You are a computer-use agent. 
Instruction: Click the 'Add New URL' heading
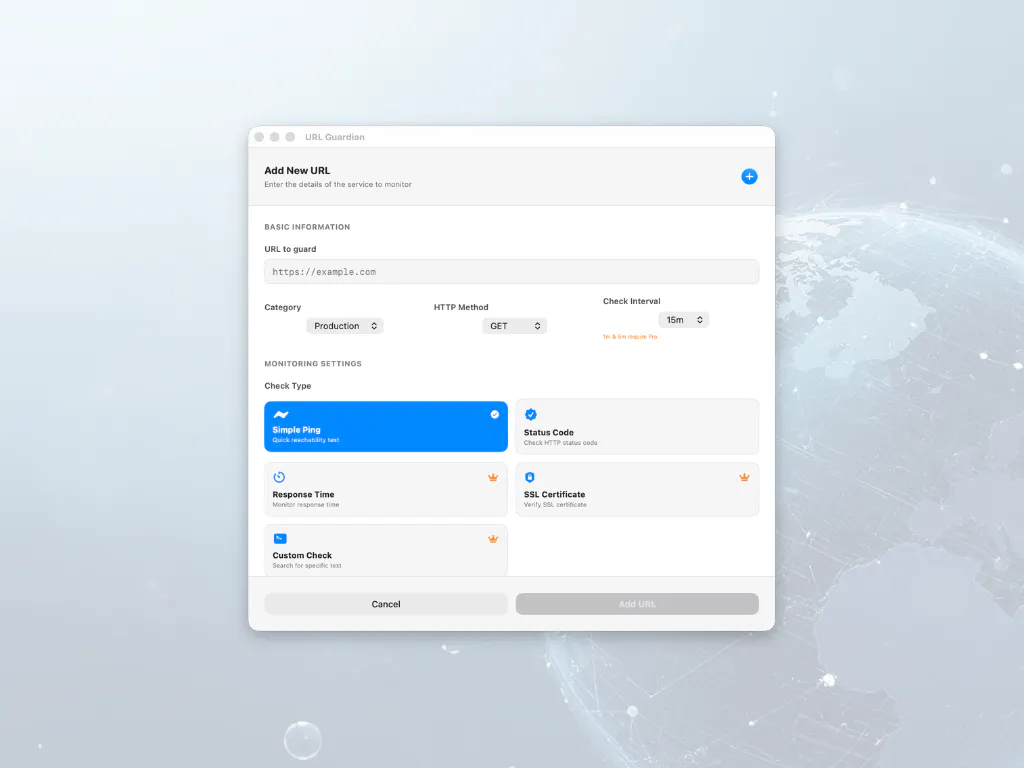297,170
